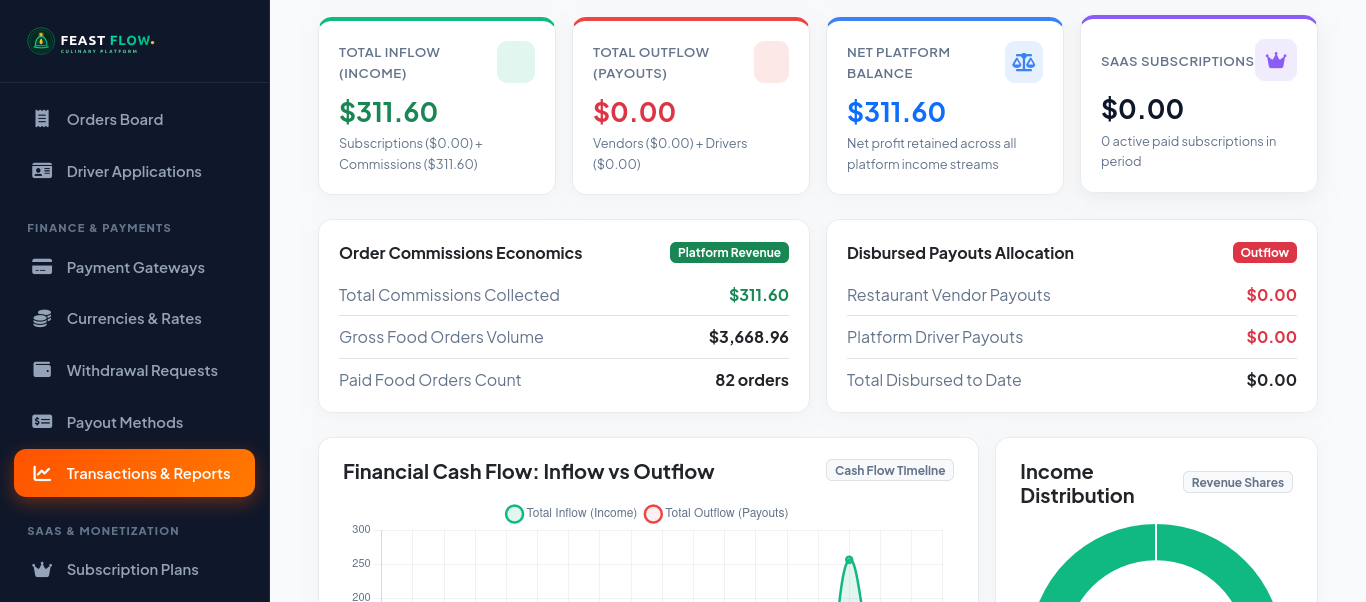
Task: Click the Total Commissions Collected label
Action: pos(449,295)
